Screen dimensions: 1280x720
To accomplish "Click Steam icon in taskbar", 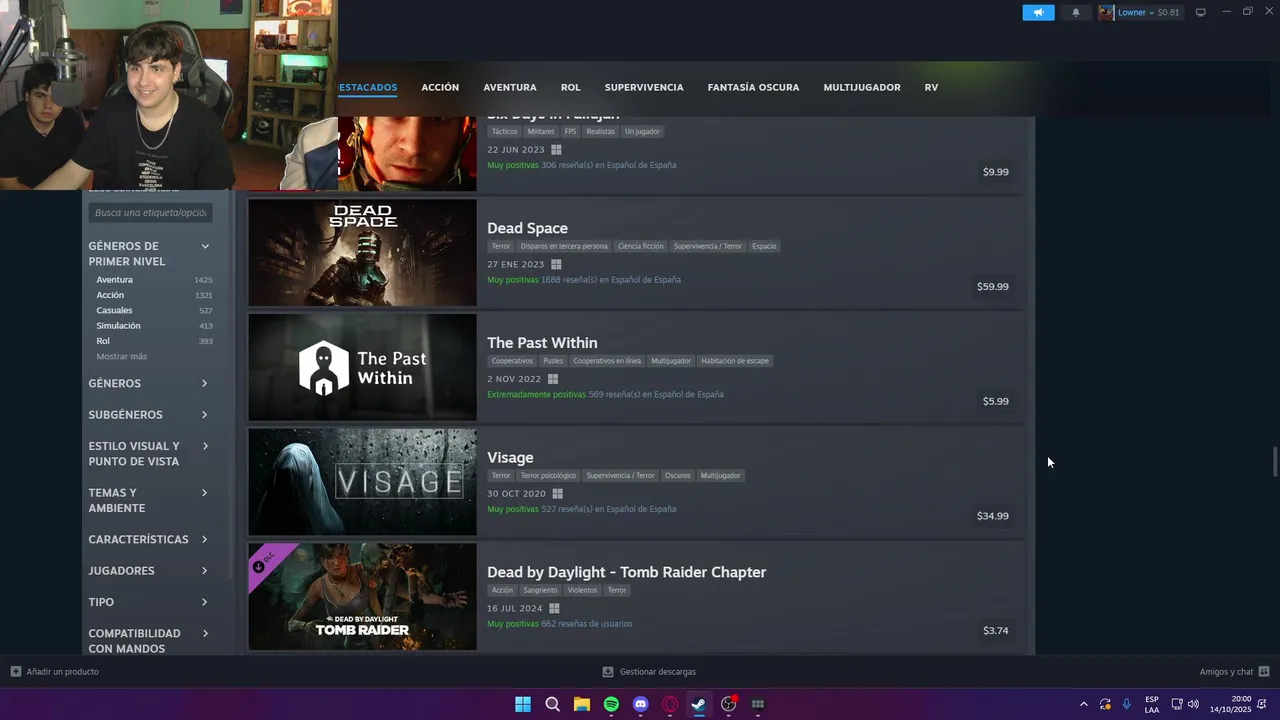I will (x=699, y=704).
